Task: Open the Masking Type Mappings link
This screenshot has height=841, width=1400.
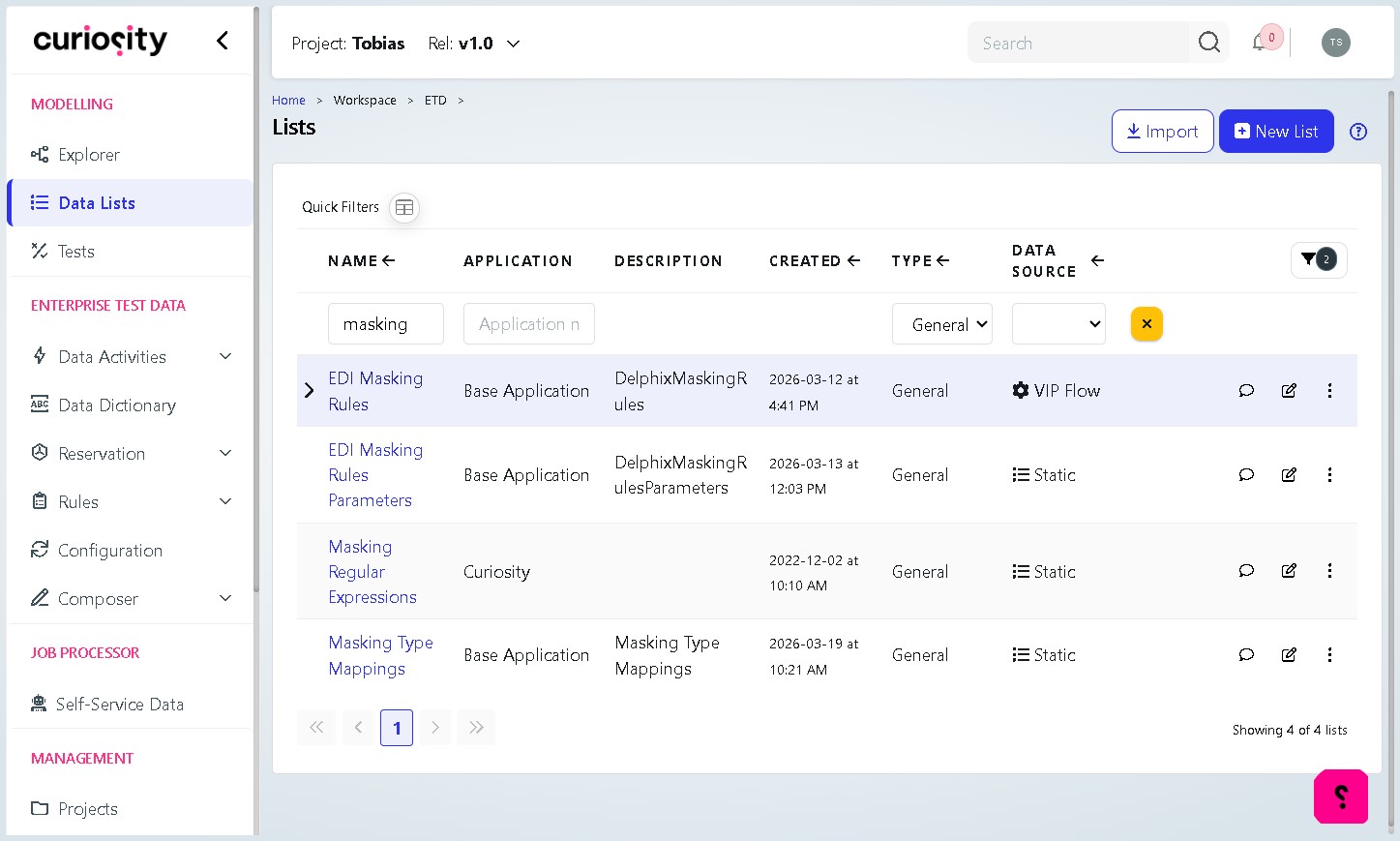Action: pyautogui.click(x=380, y=655)
